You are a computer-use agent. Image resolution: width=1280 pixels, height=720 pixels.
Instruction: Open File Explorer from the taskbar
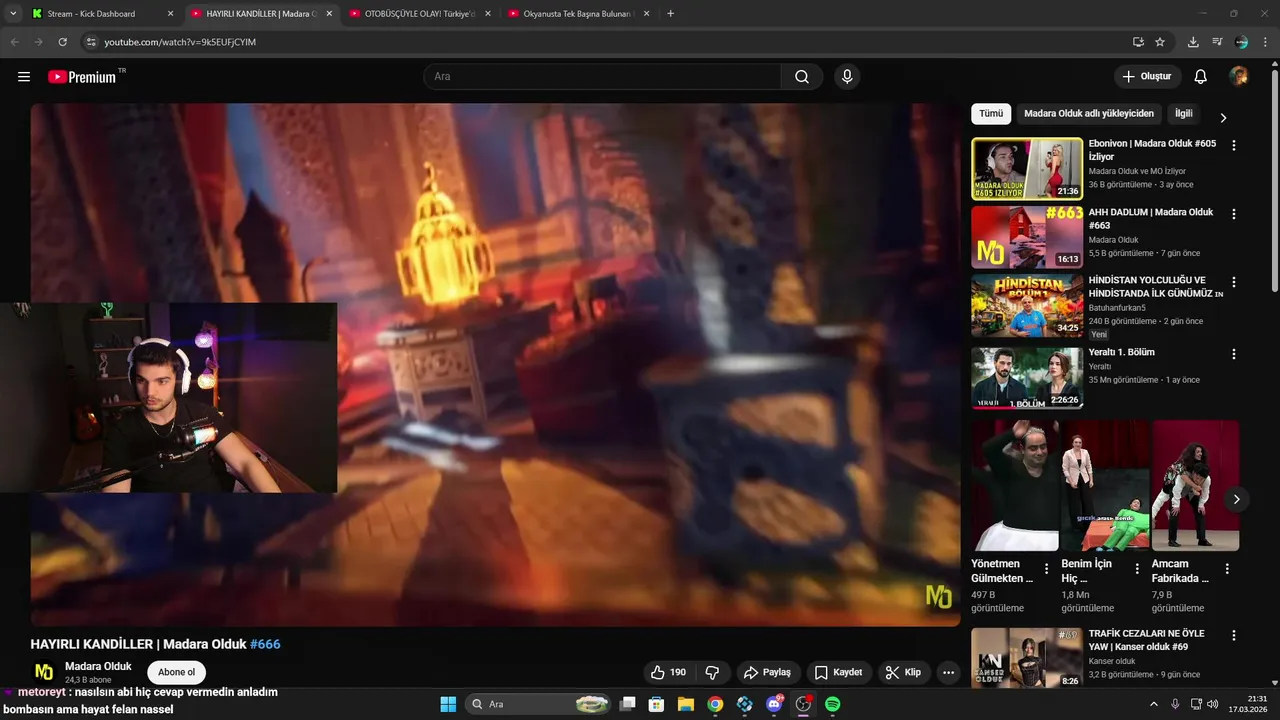point(686,704)
